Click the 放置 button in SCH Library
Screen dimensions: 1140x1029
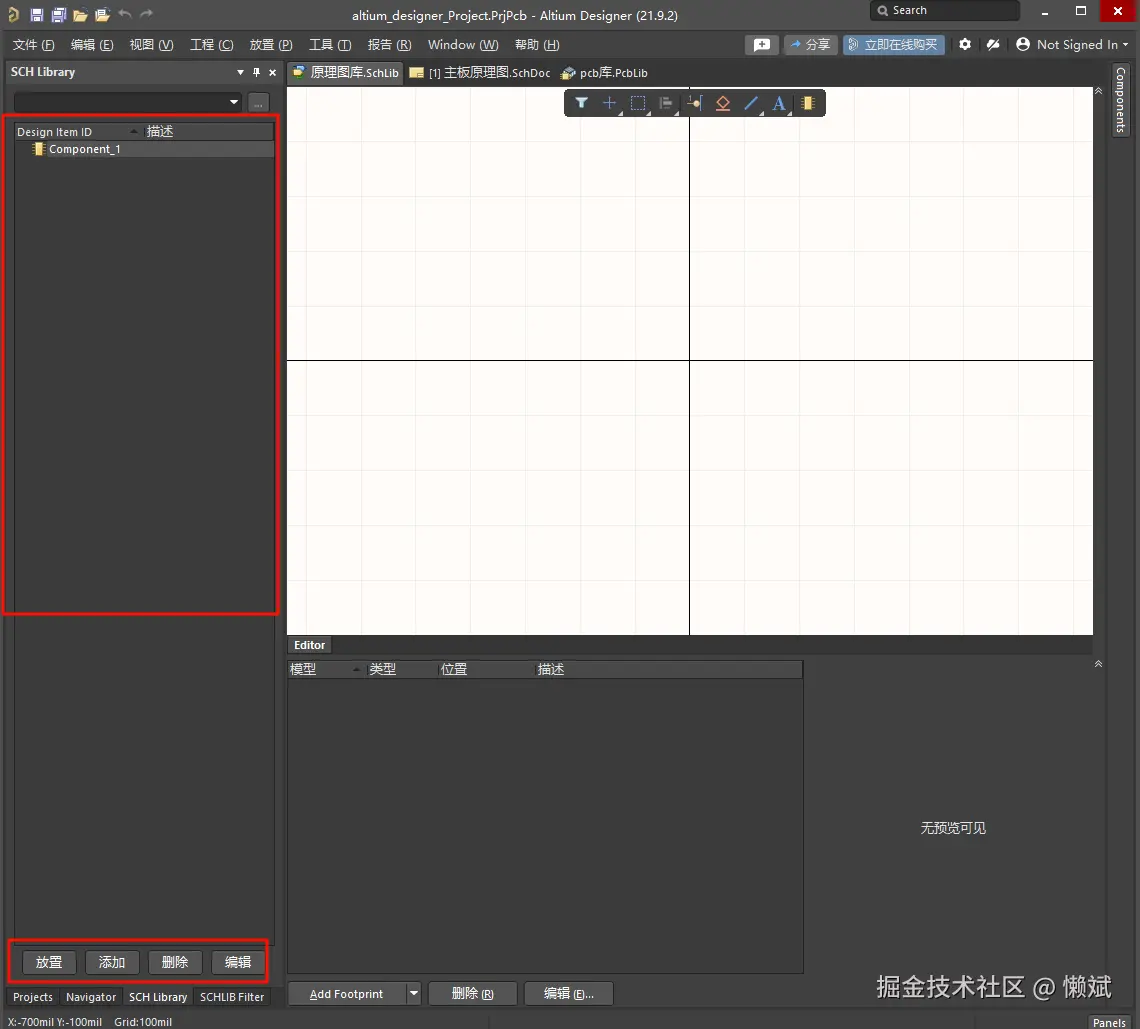coord(49,962)
